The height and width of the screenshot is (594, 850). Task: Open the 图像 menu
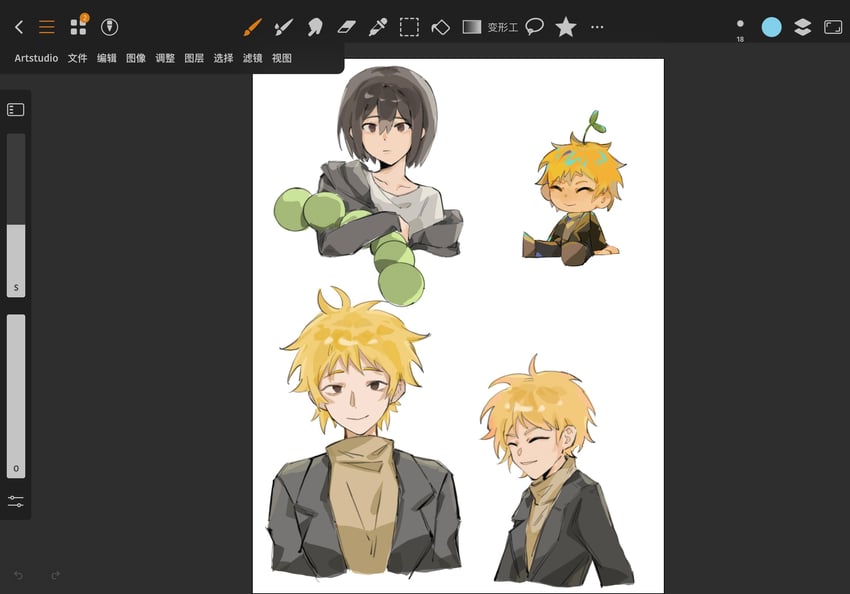point(136,58)
